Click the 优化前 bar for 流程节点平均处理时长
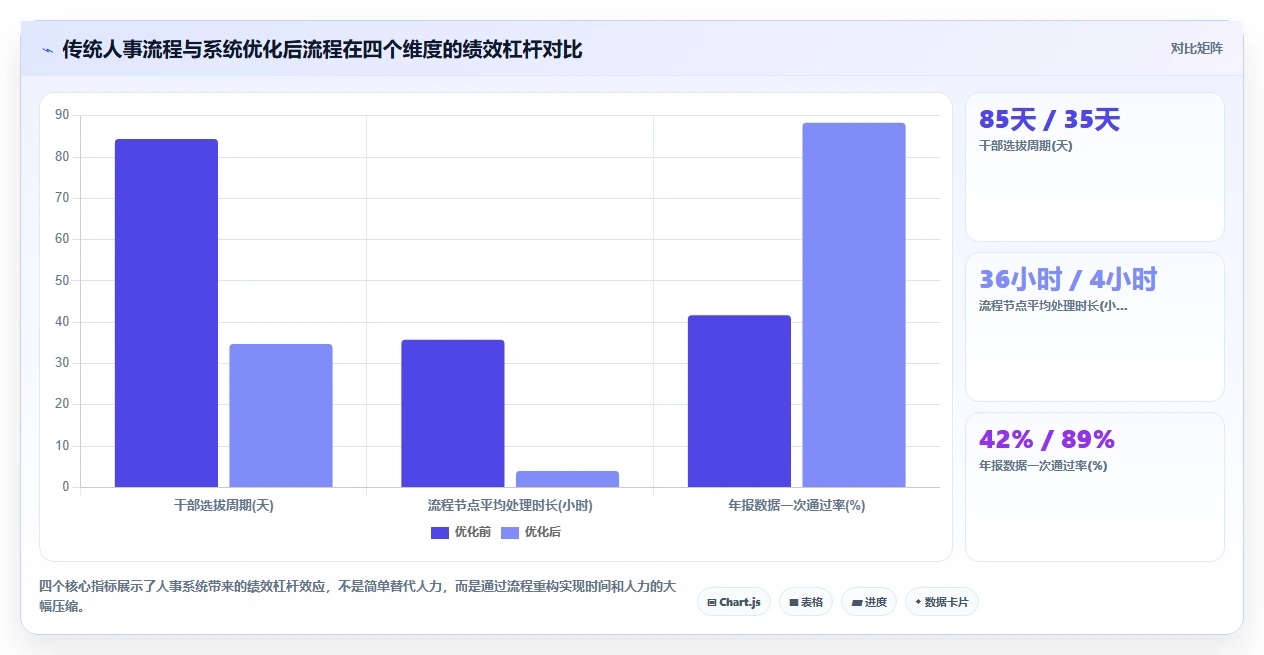The height and width of the screenshot is (655, 1264). coord(453,414)
